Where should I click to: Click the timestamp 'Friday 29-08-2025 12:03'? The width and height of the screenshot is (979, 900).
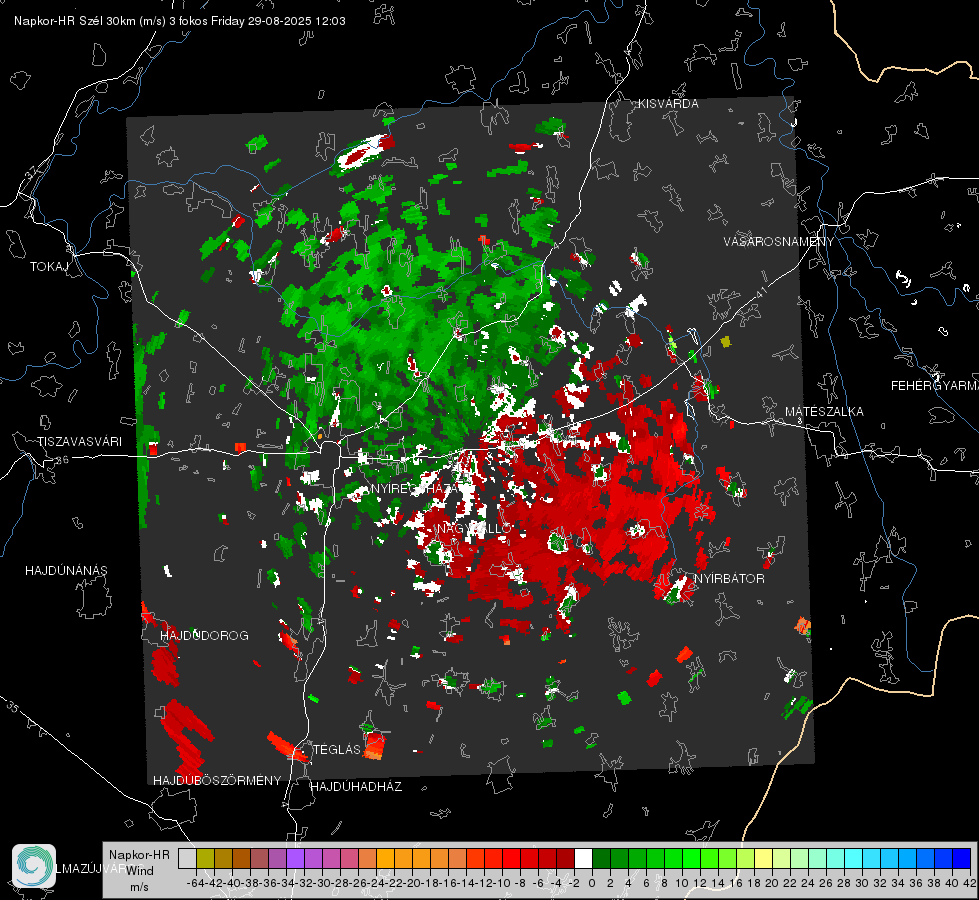pos(278,21)
